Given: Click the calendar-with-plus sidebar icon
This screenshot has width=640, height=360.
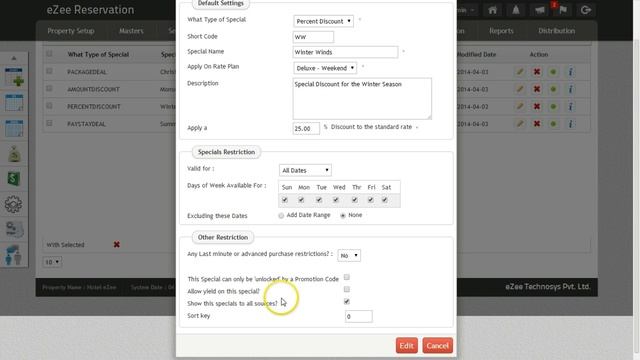Looking at the screenshot, I should click(x=14, y=78).
